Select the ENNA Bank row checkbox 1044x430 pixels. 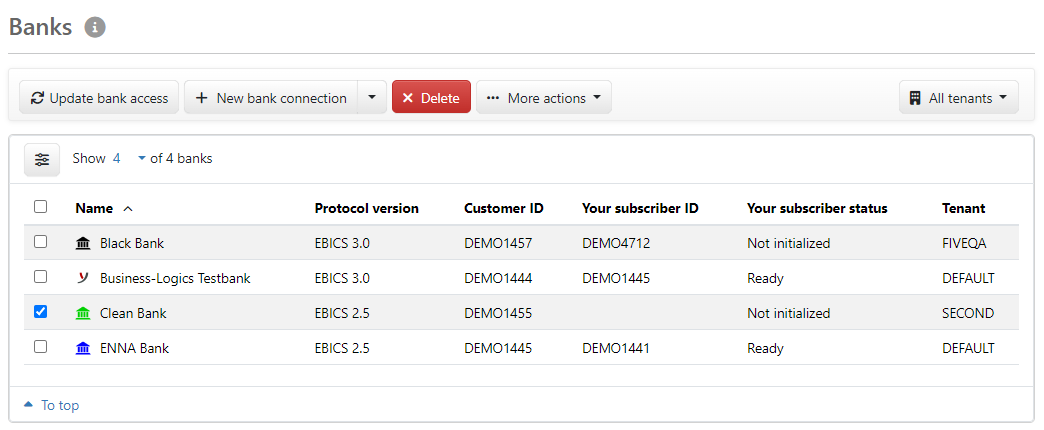(x=40, y=347)
